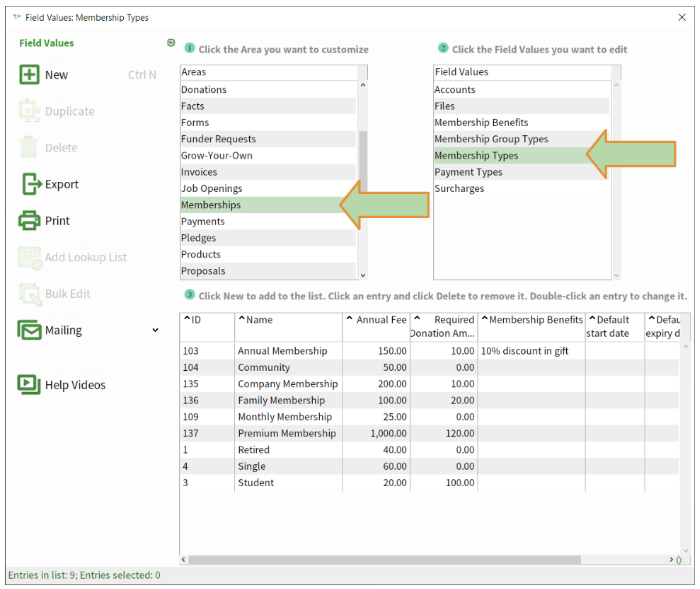Select Donations in Areas list

point(268,90)
